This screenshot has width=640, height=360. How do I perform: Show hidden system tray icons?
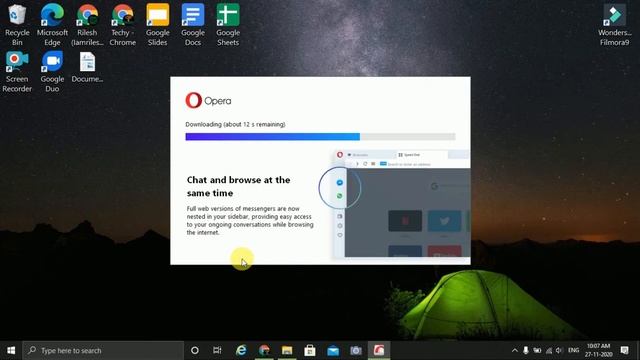click(x=515, y=350)
